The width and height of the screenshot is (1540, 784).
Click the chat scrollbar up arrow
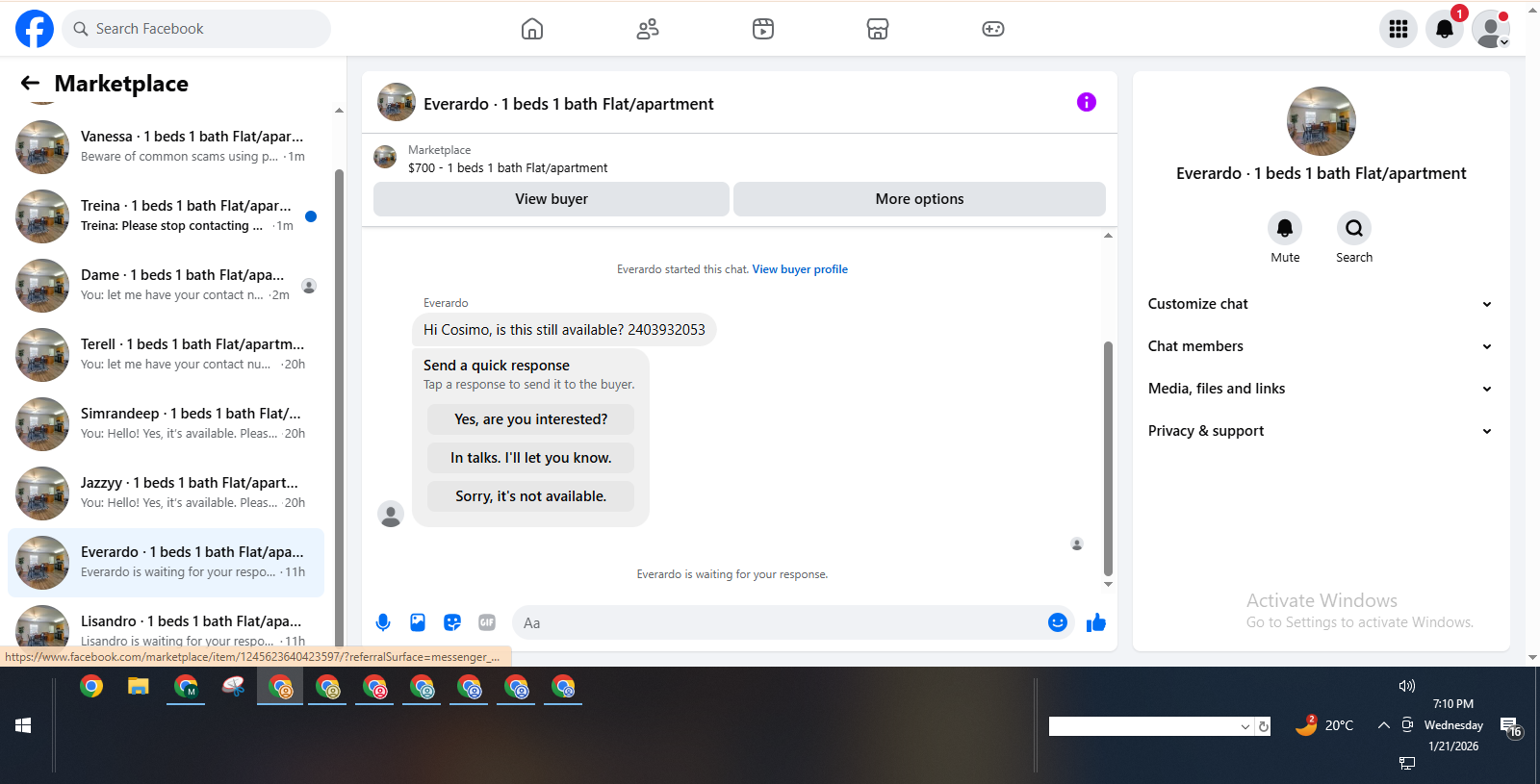[1108, 235]
